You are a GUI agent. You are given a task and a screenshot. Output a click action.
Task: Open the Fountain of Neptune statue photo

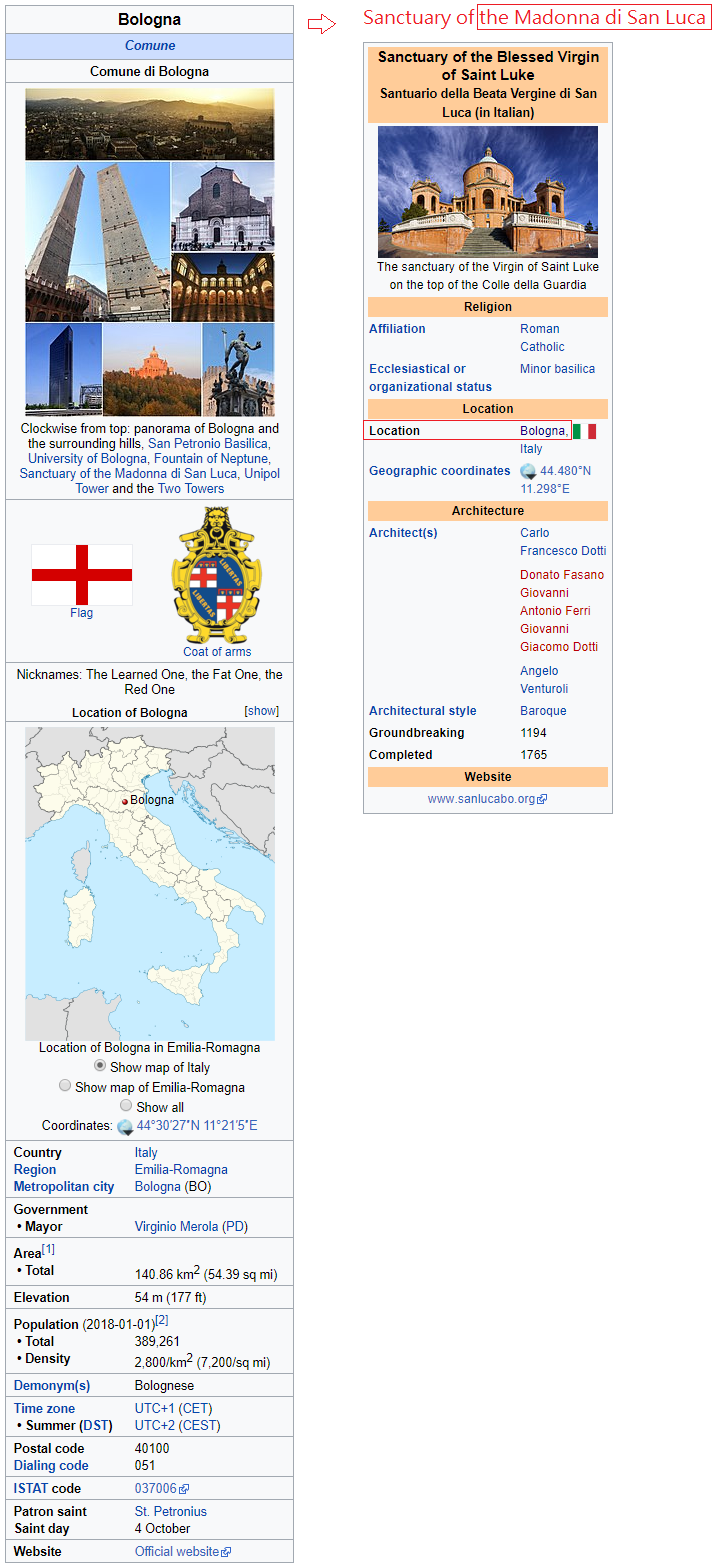click(x=238, y=369)
